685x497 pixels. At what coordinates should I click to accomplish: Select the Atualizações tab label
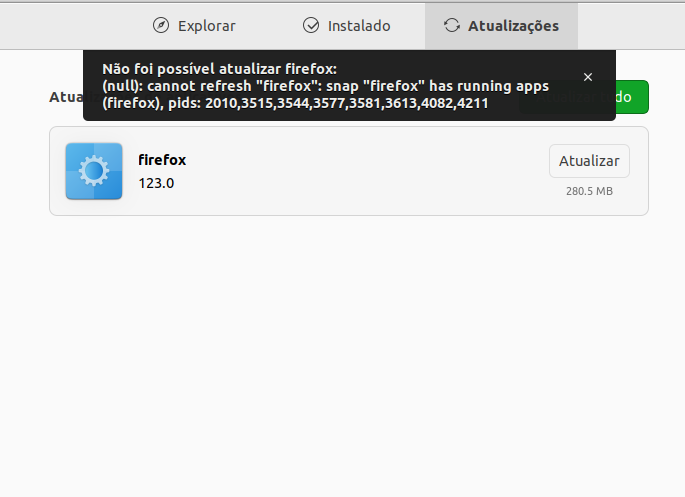click(513, 25)
